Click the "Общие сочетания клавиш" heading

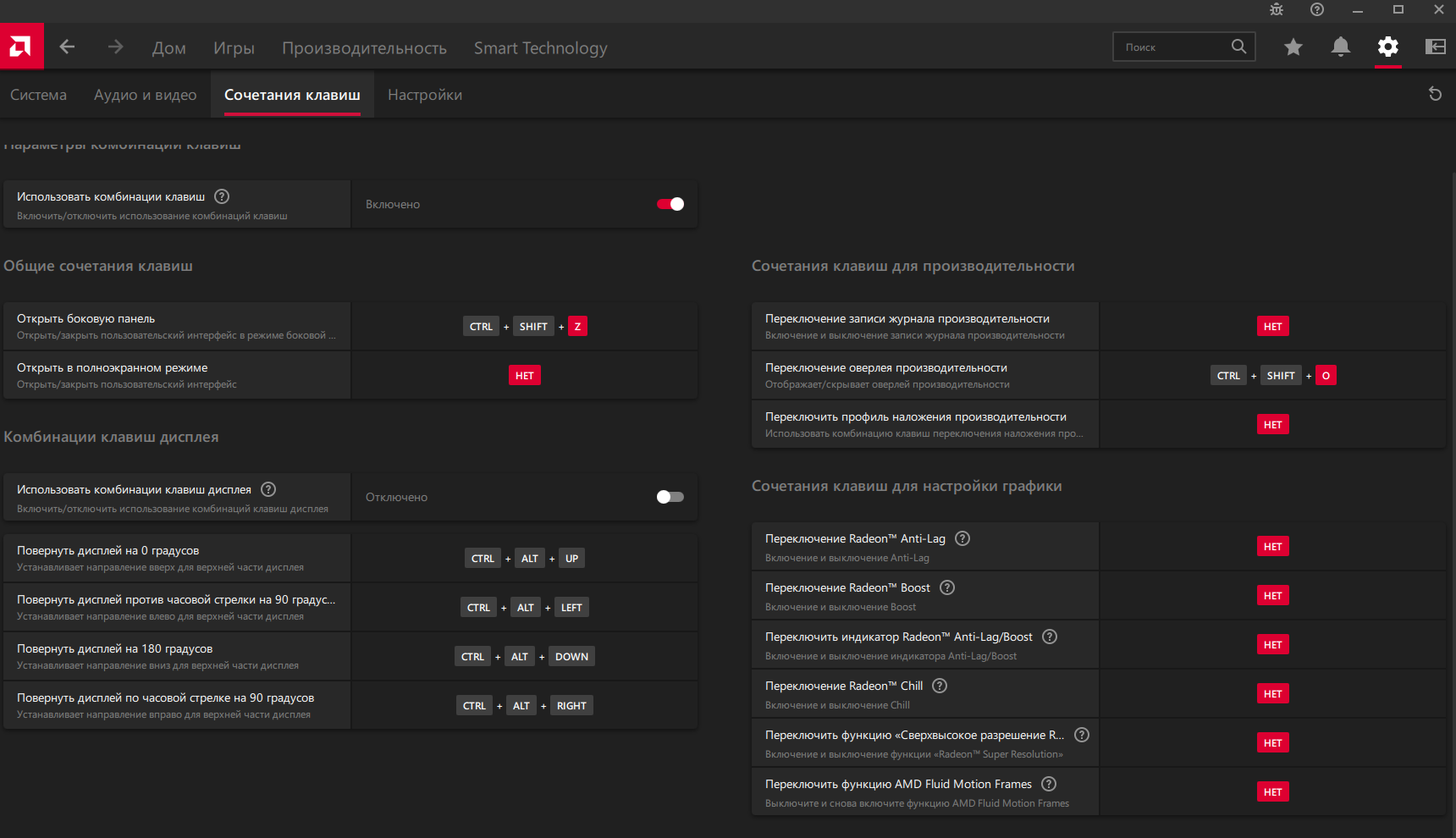(x=98, y=266)
